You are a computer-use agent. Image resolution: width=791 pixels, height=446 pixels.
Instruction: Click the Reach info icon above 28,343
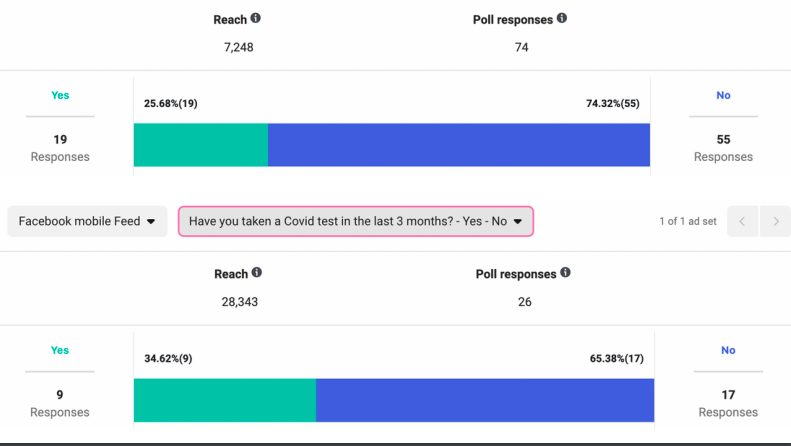257,273
